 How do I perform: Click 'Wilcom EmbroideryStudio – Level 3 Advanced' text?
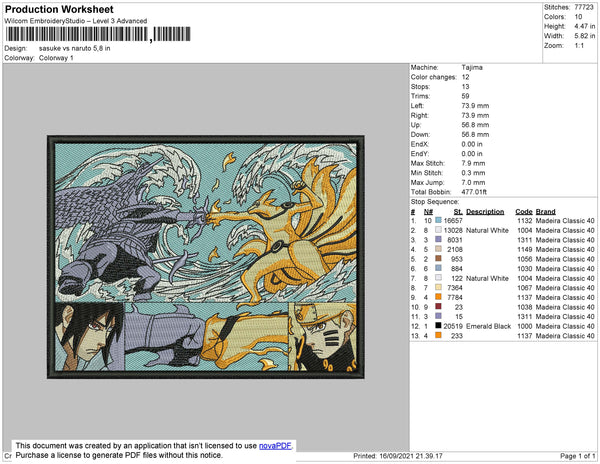tap(76, 21)
